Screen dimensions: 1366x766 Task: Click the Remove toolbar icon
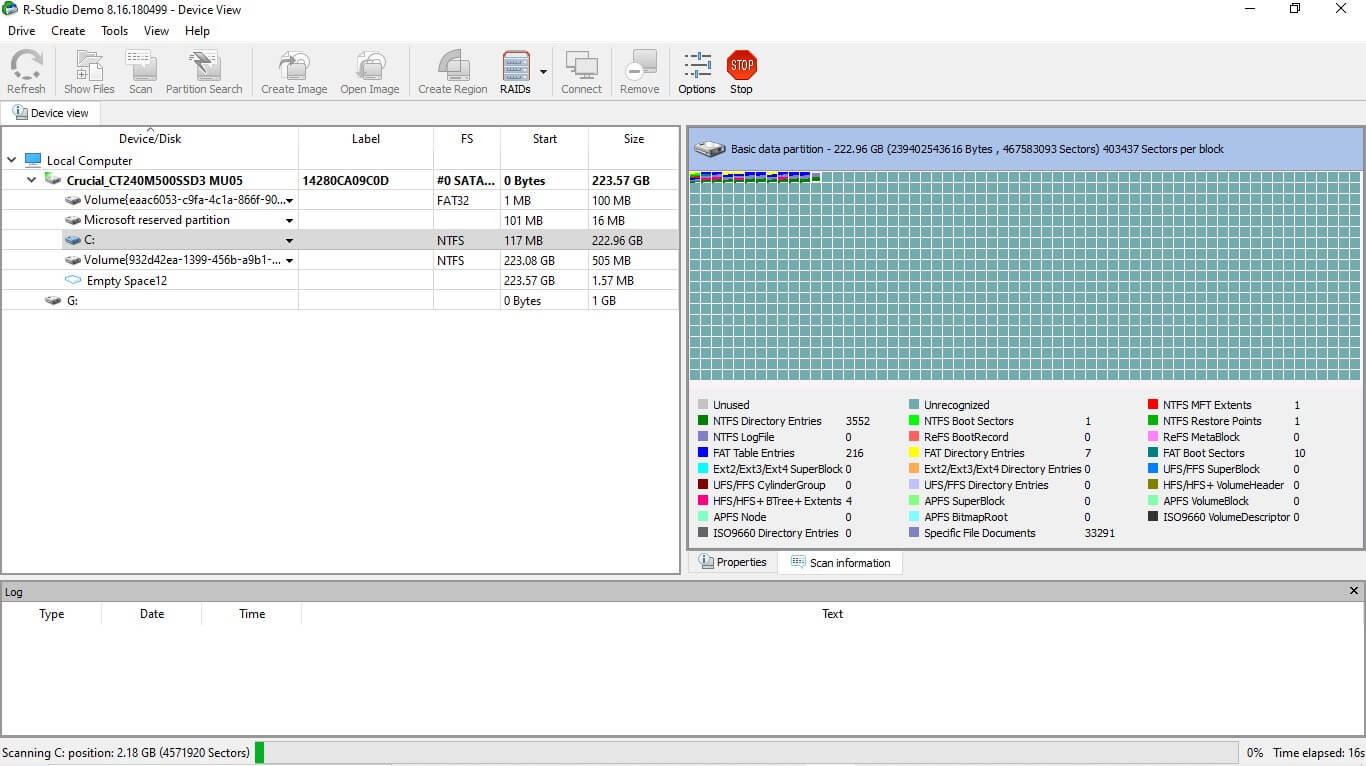[x=640, y=65]
